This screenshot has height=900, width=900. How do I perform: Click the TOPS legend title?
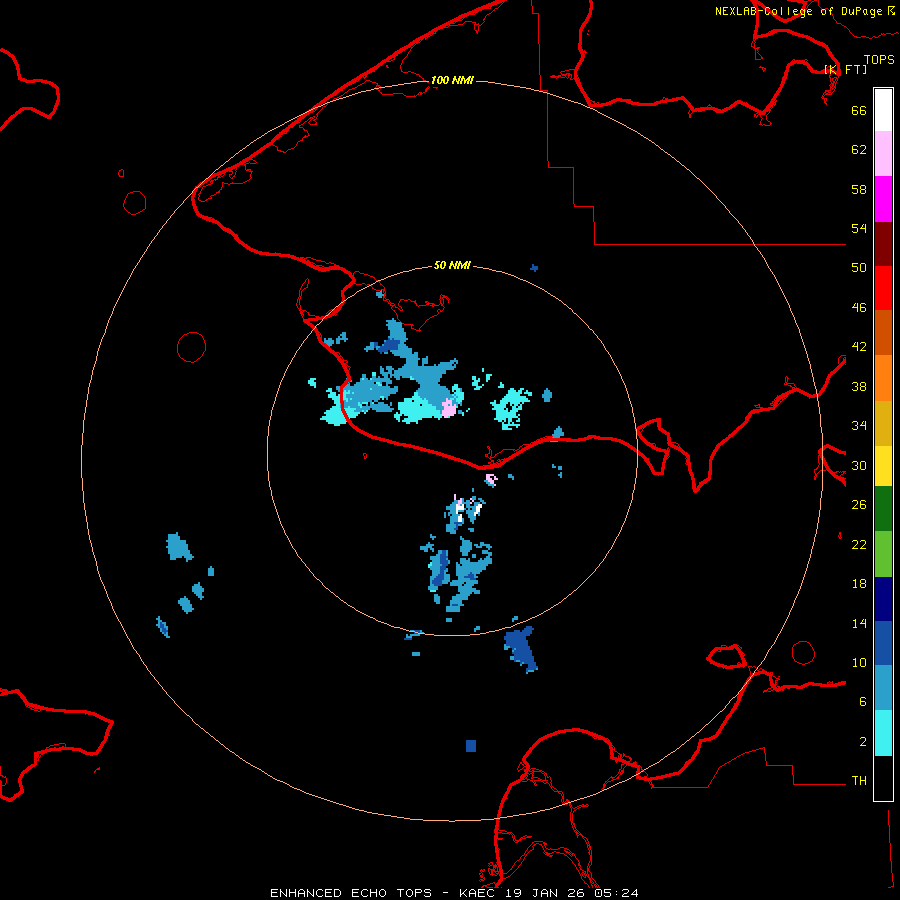pos(879,59)
